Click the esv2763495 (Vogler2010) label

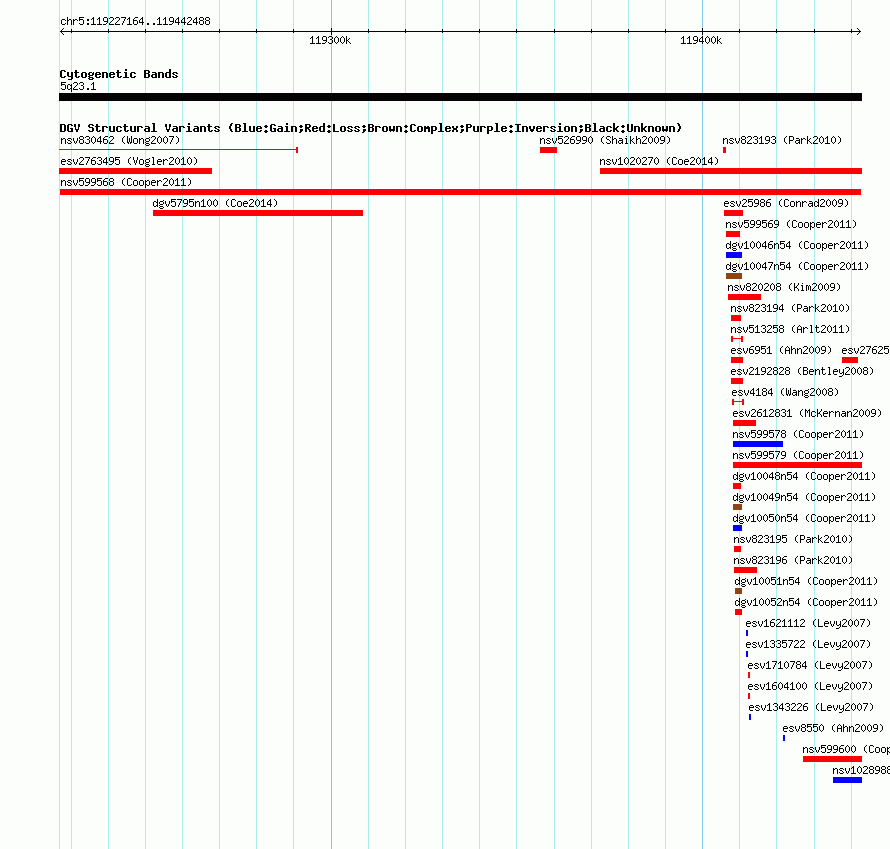click(x=129, y=161)
